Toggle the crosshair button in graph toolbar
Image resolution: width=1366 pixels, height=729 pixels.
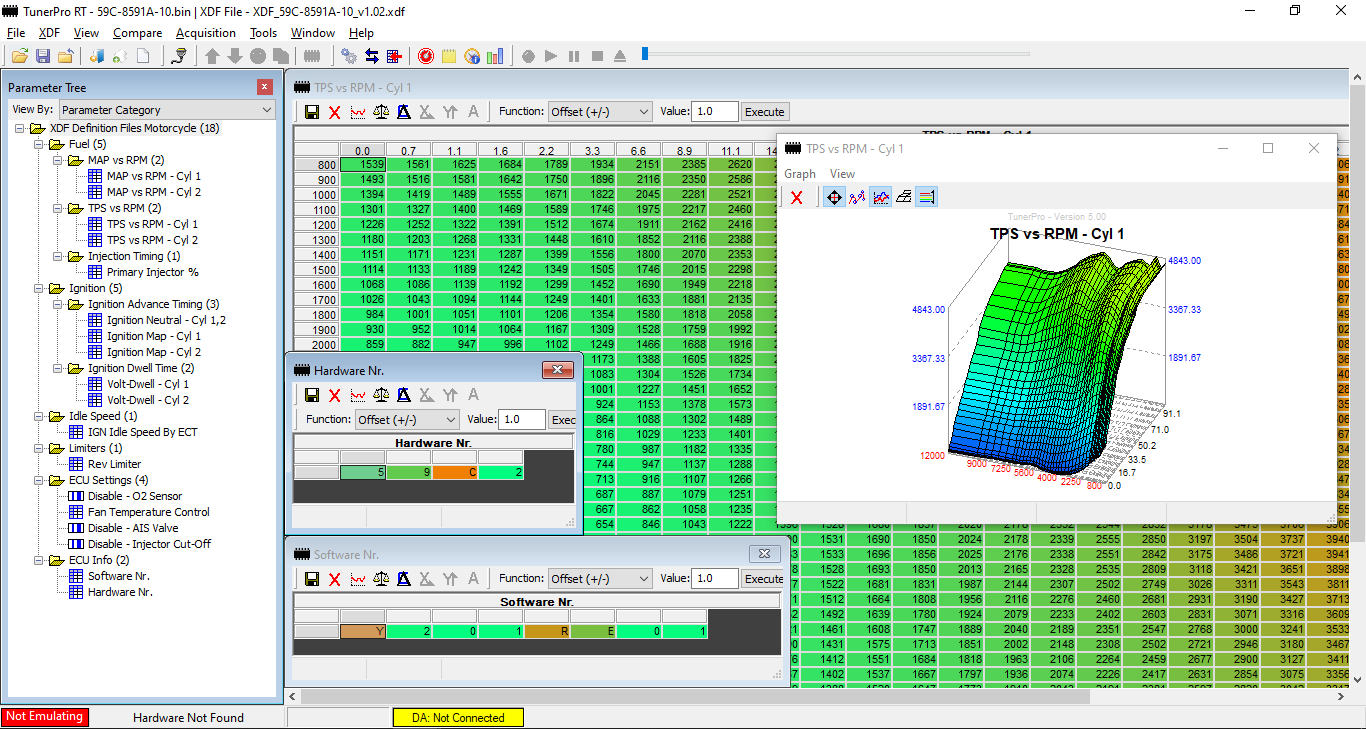pos(832,198)
